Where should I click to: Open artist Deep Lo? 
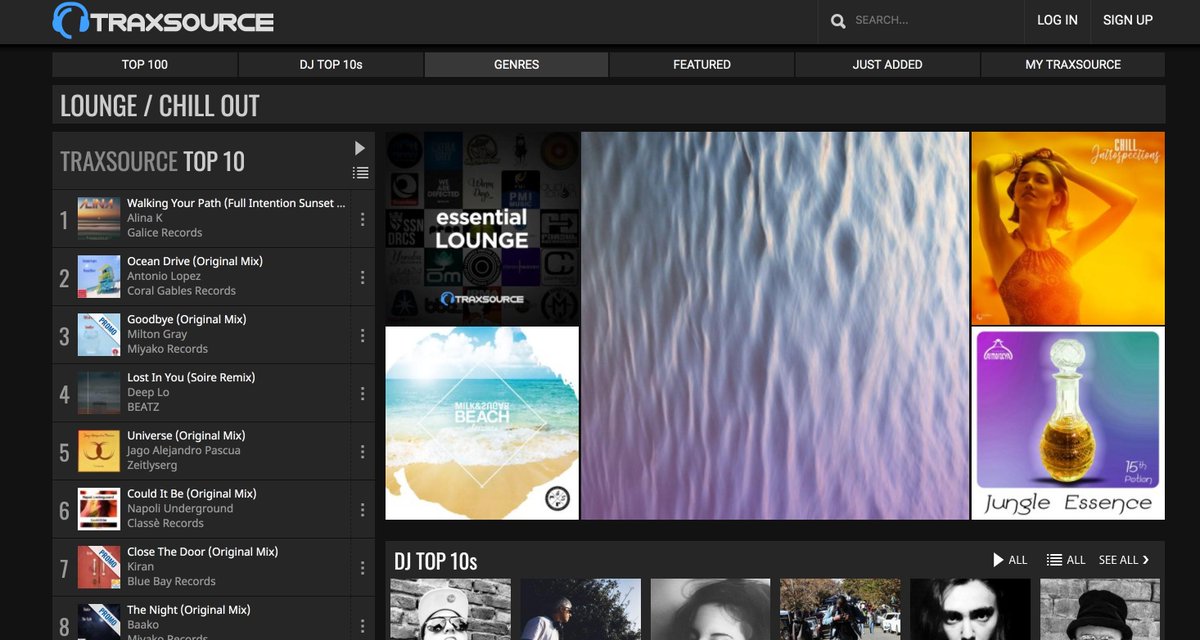tap(148, 392)
